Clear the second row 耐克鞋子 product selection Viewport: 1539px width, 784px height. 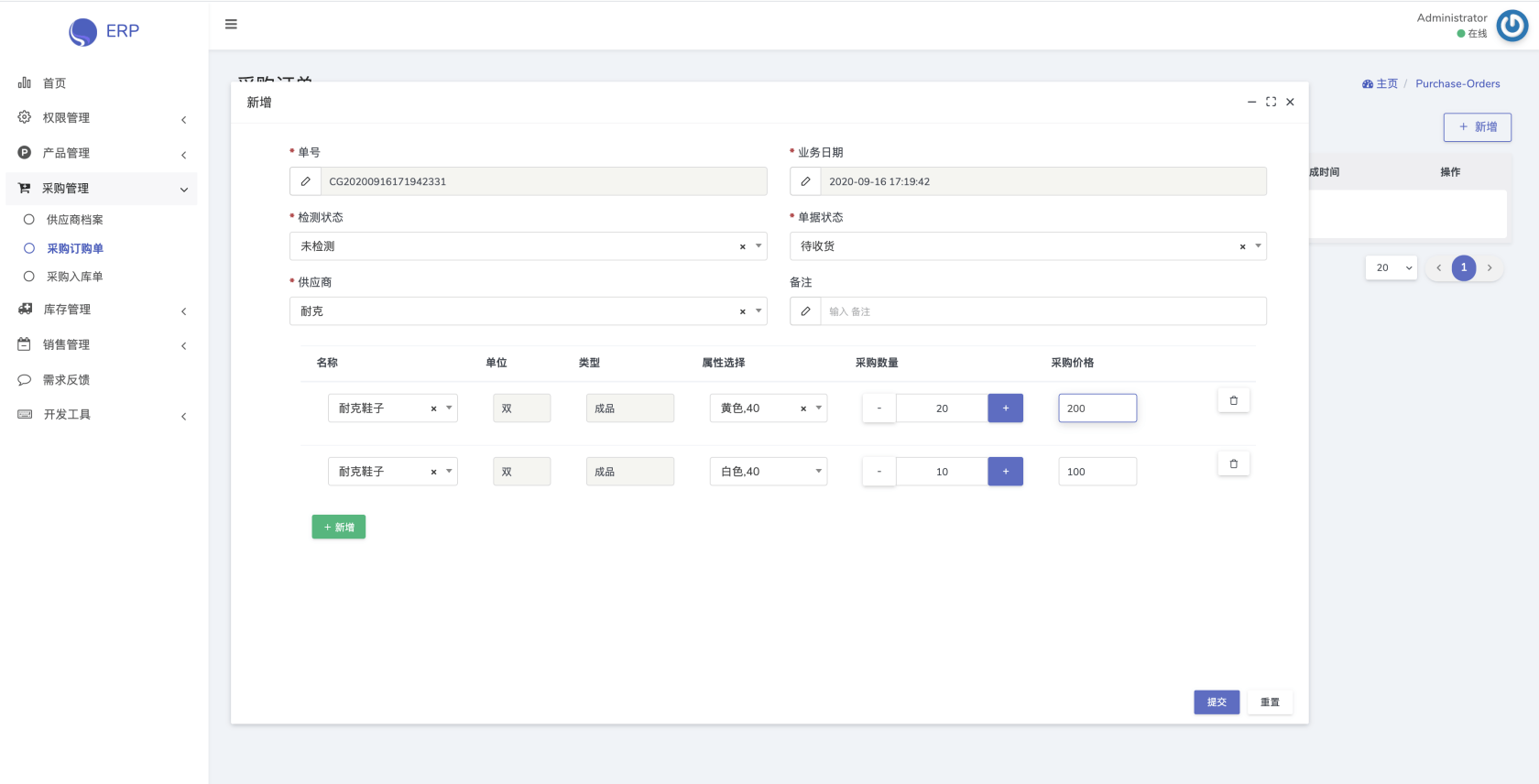coord(433,472)
